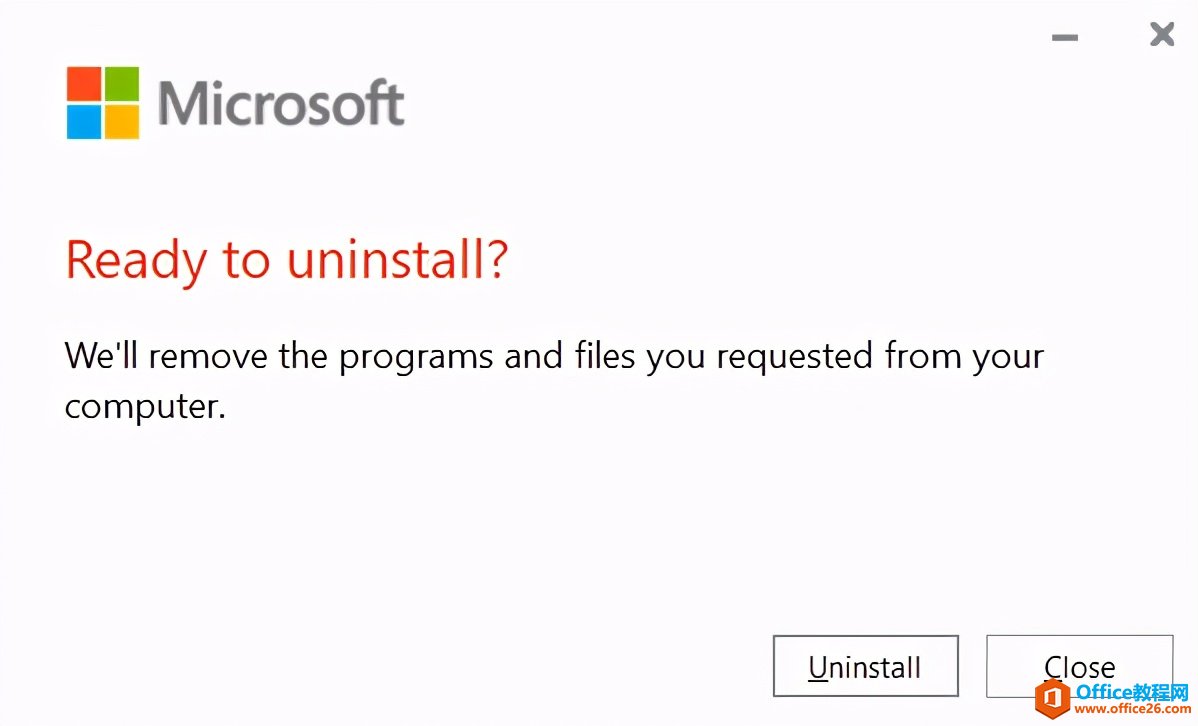Click the Close button at the bottom
The width and height of the screenshot is (1198, 726).
(1079, 666)
